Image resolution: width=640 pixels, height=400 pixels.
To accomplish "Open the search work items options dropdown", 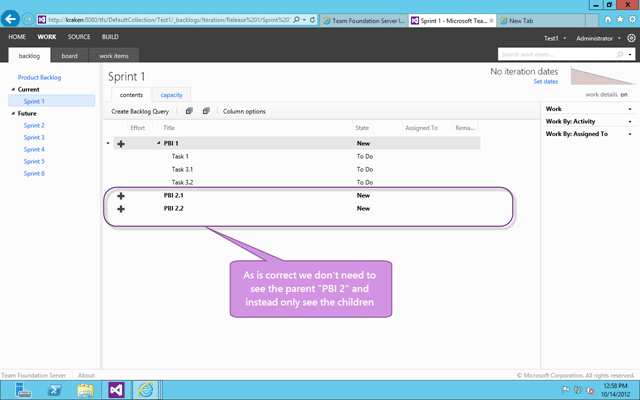I will pos(630,54).
